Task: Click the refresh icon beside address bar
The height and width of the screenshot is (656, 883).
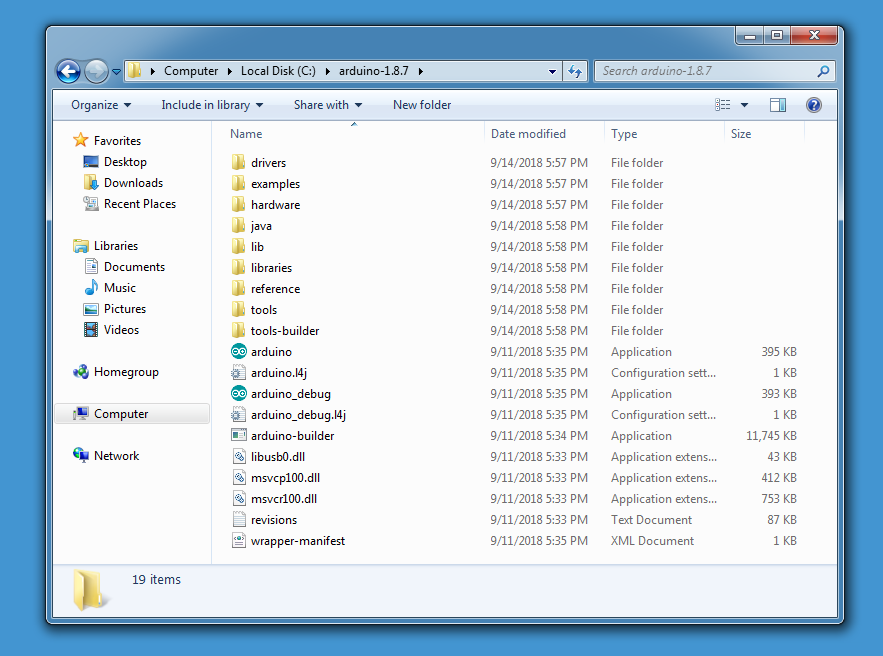Action: (x=575, y=71)
